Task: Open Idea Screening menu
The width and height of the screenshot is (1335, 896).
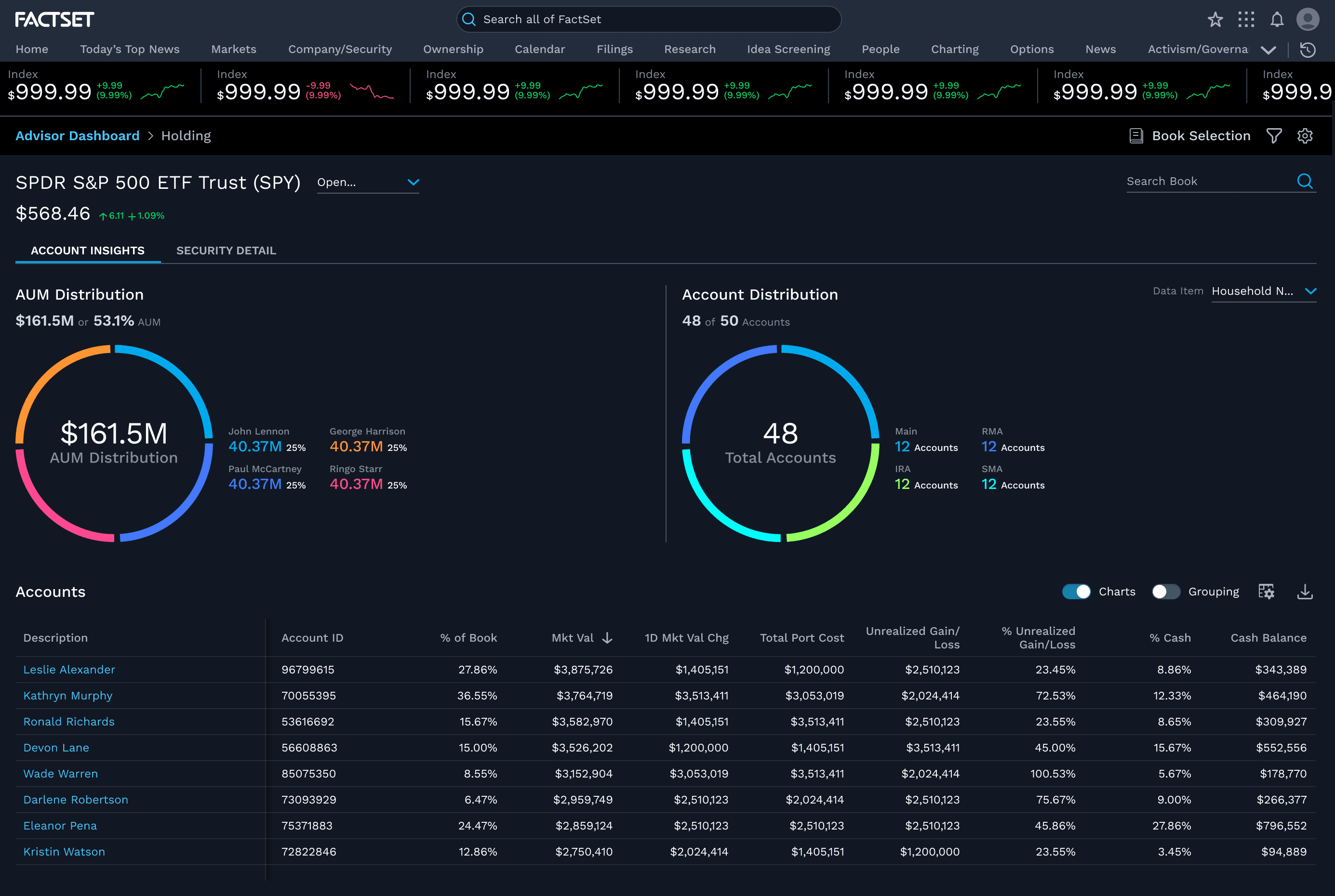Action: 788,49
